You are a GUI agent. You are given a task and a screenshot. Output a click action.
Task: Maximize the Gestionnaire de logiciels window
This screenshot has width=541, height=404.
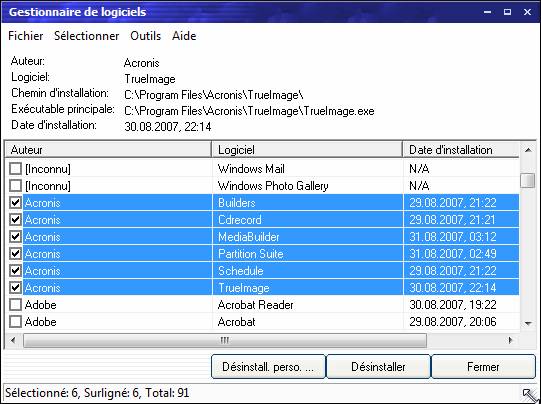507,12
